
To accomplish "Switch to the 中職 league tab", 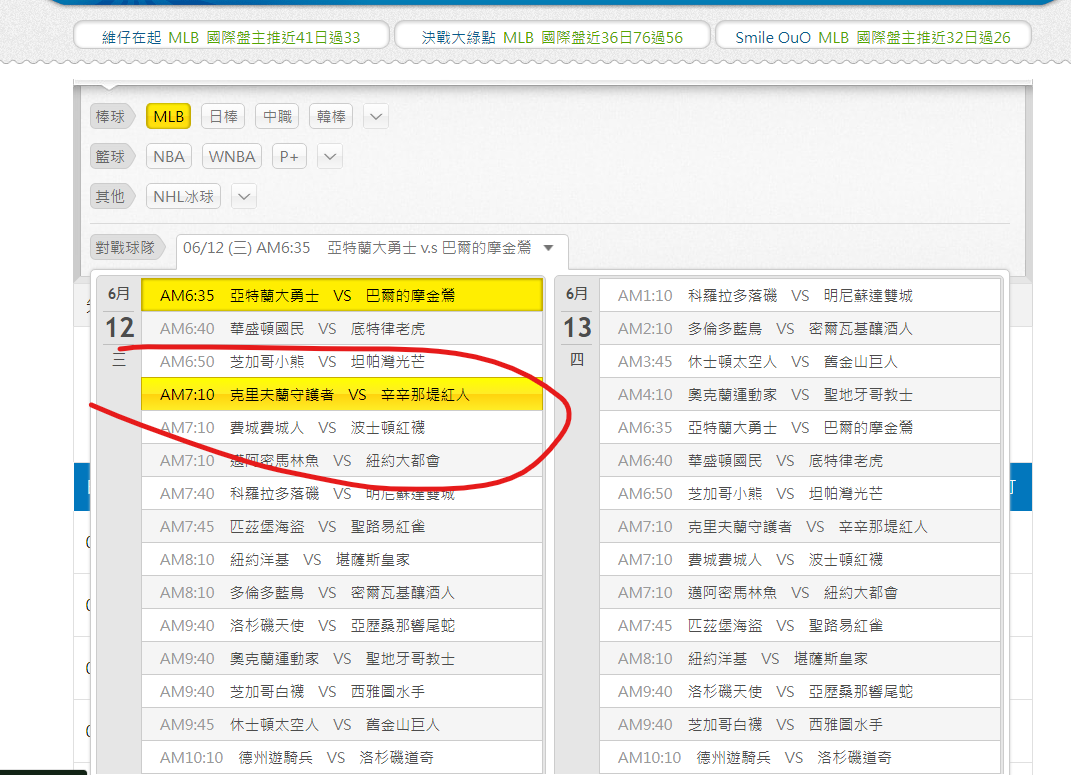I will tap(277, 117).
